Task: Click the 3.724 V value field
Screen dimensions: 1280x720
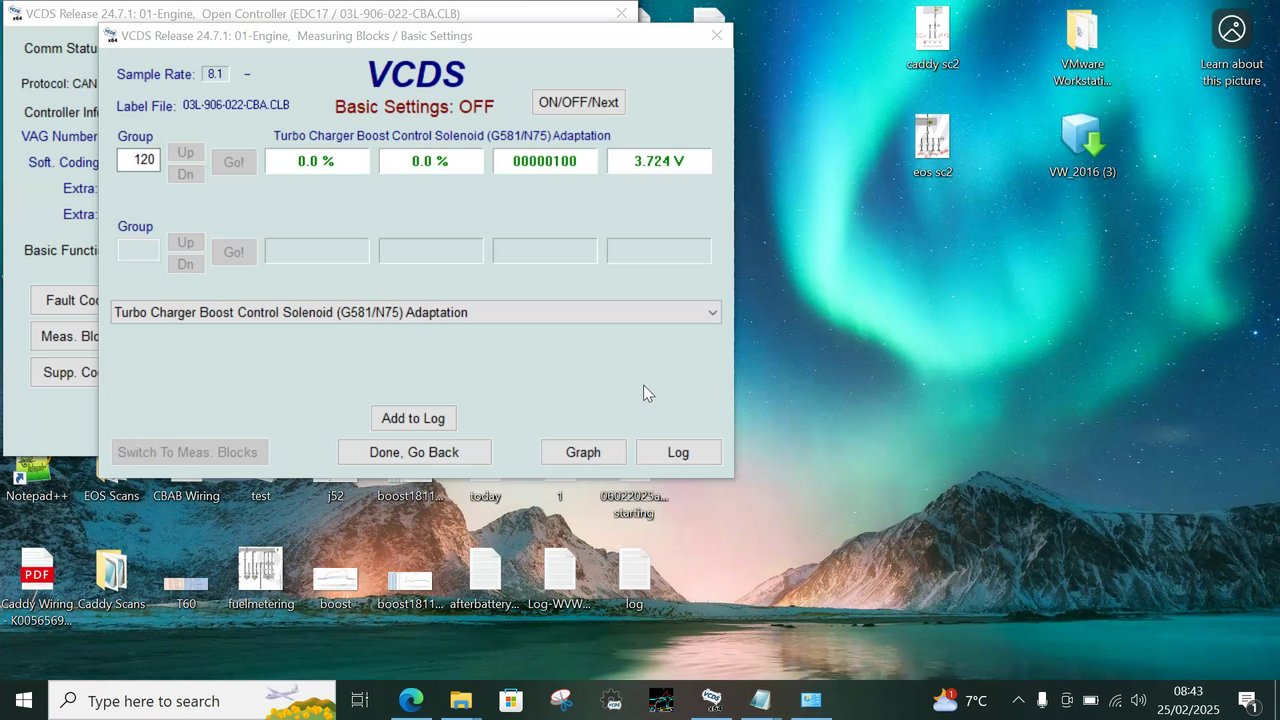Action: tap(659, 161)
